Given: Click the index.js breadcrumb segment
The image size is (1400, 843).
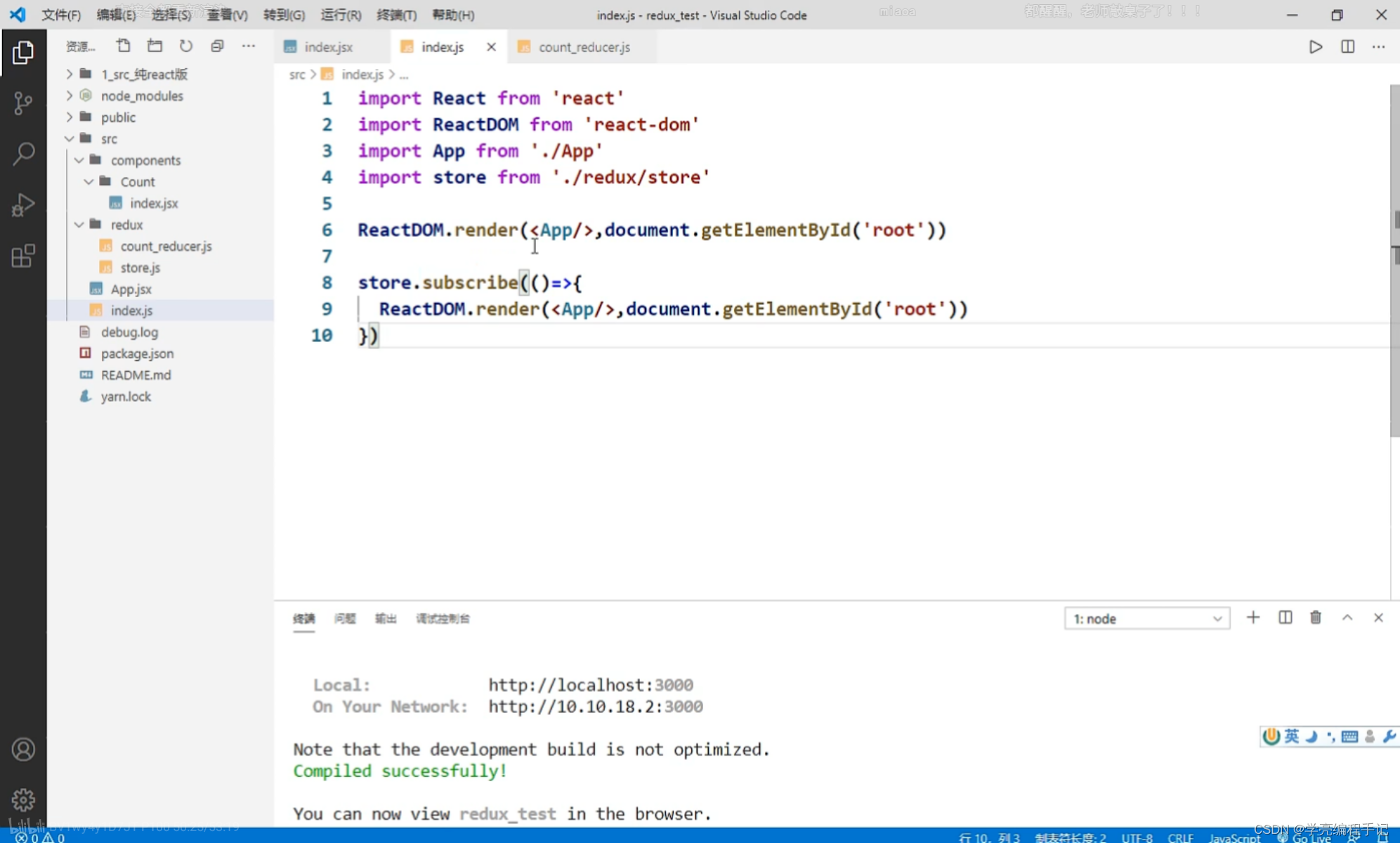Looking at the screenshot, I should click(362, 74).
